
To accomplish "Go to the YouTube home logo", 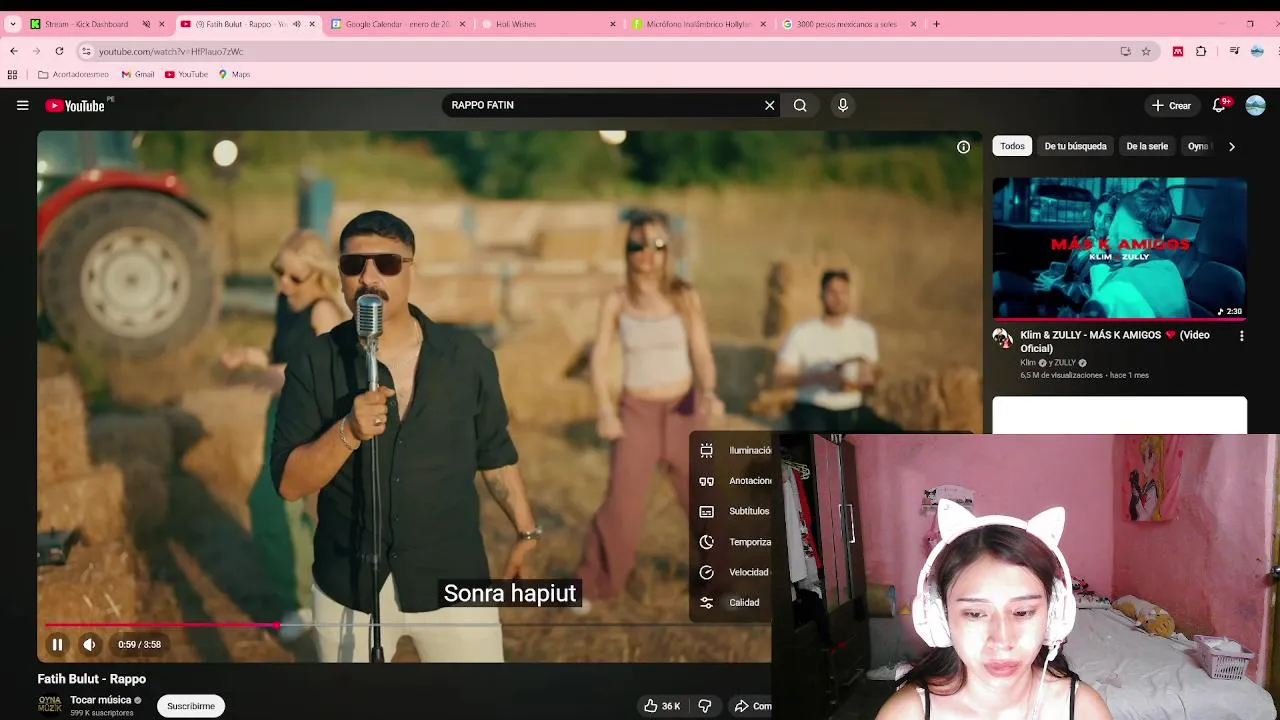I will click(75, 105).
